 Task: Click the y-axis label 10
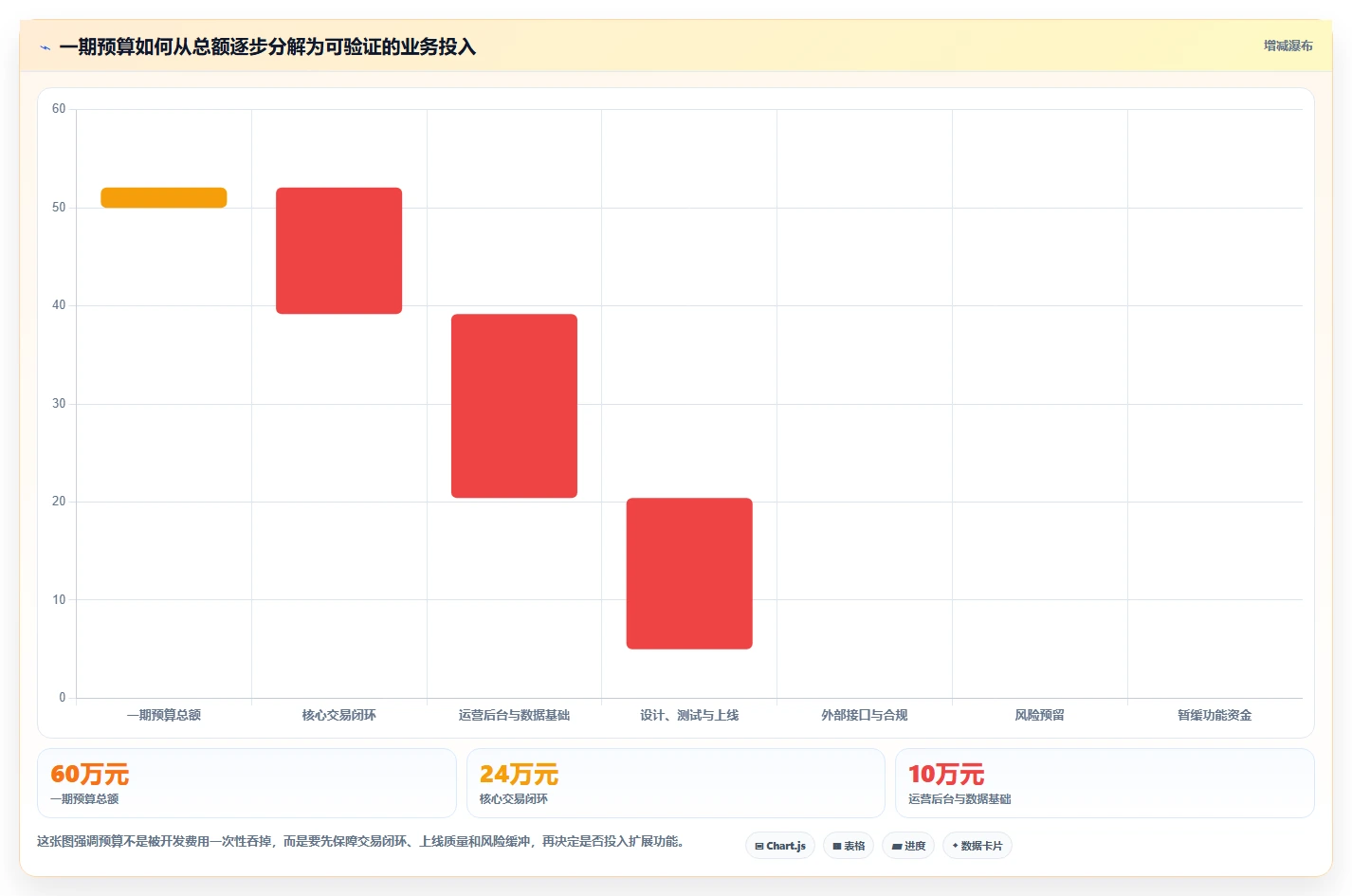(x=59, y=600)
